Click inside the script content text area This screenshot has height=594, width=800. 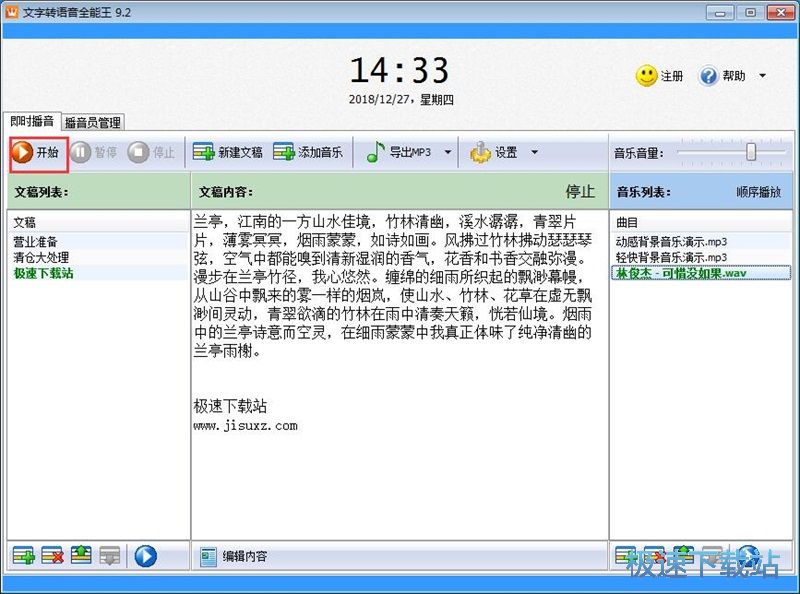pyautogui.click(x=399, y=375)
